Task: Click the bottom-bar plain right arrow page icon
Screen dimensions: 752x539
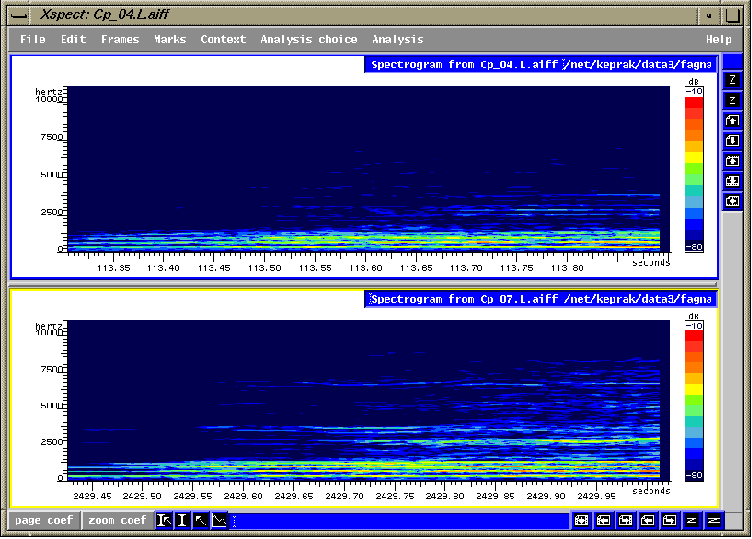Action: point(670,520)
